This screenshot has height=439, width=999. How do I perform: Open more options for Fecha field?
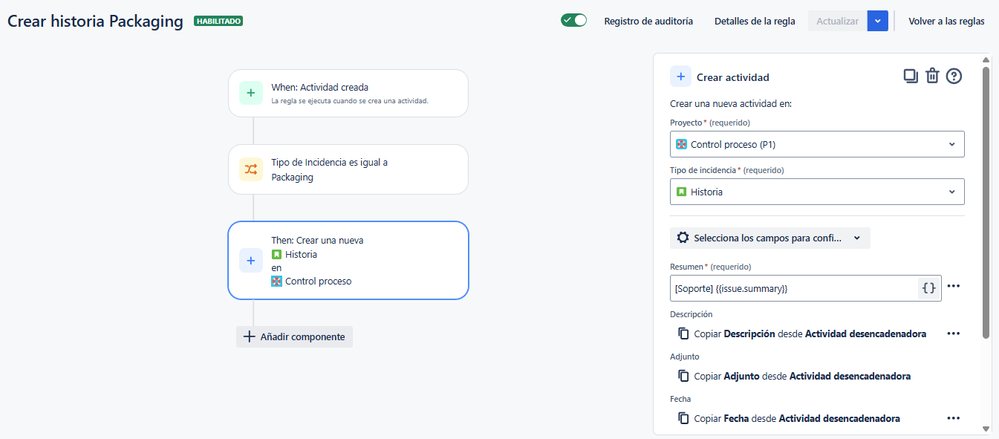pos(953,418)
